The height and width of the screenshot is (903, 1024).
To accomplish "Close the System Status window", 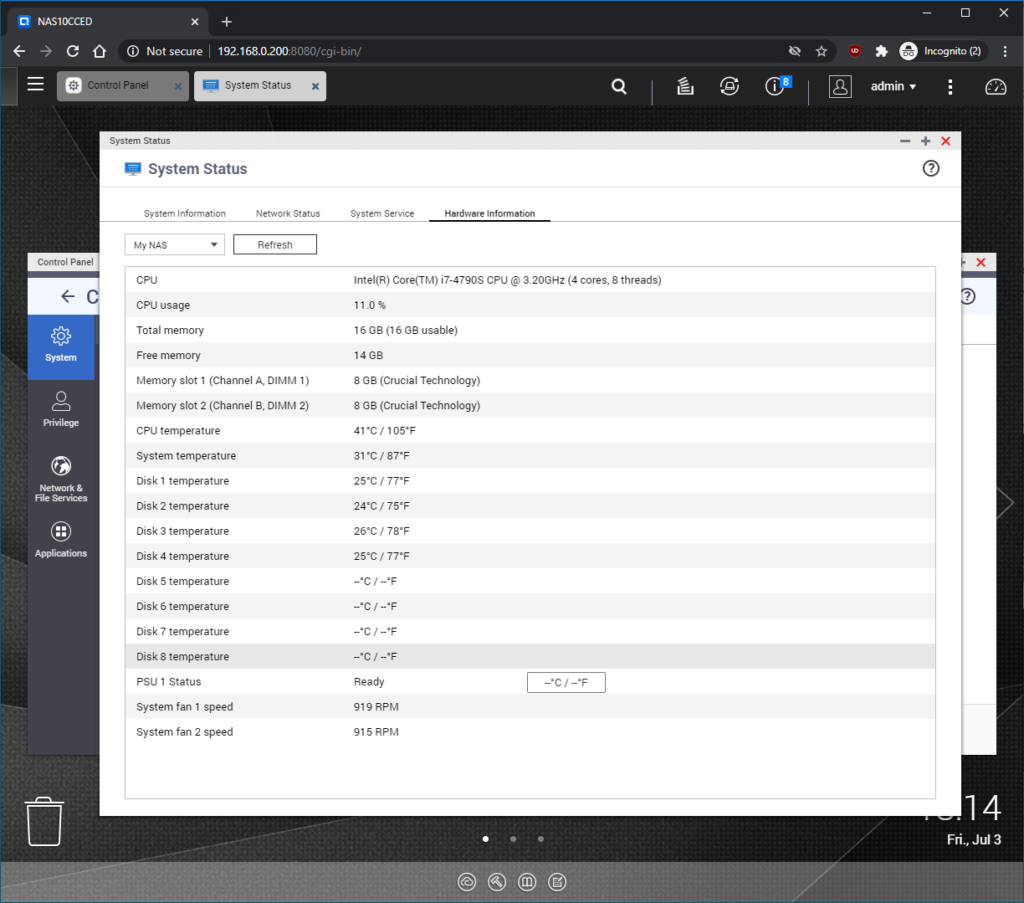I will click(946, 141).
